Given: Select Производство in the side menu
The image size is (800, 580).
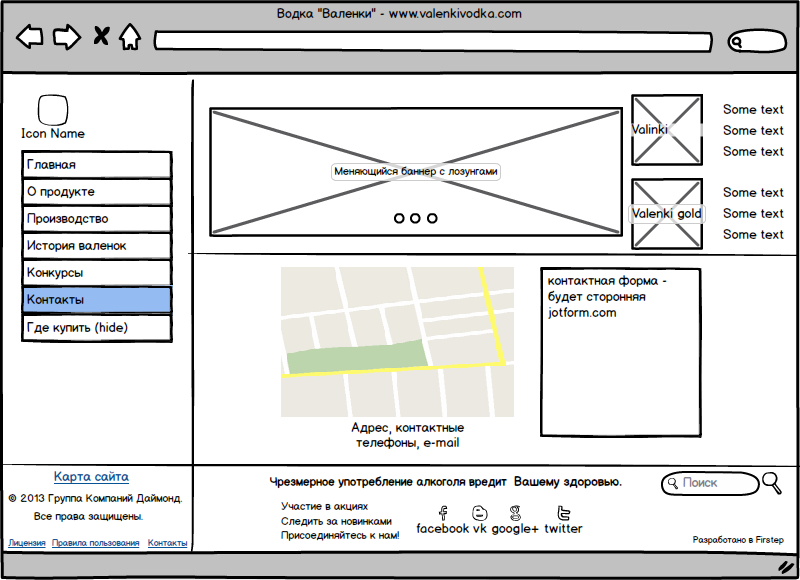Looking at the screenshot, I should [x=96, y=219].
